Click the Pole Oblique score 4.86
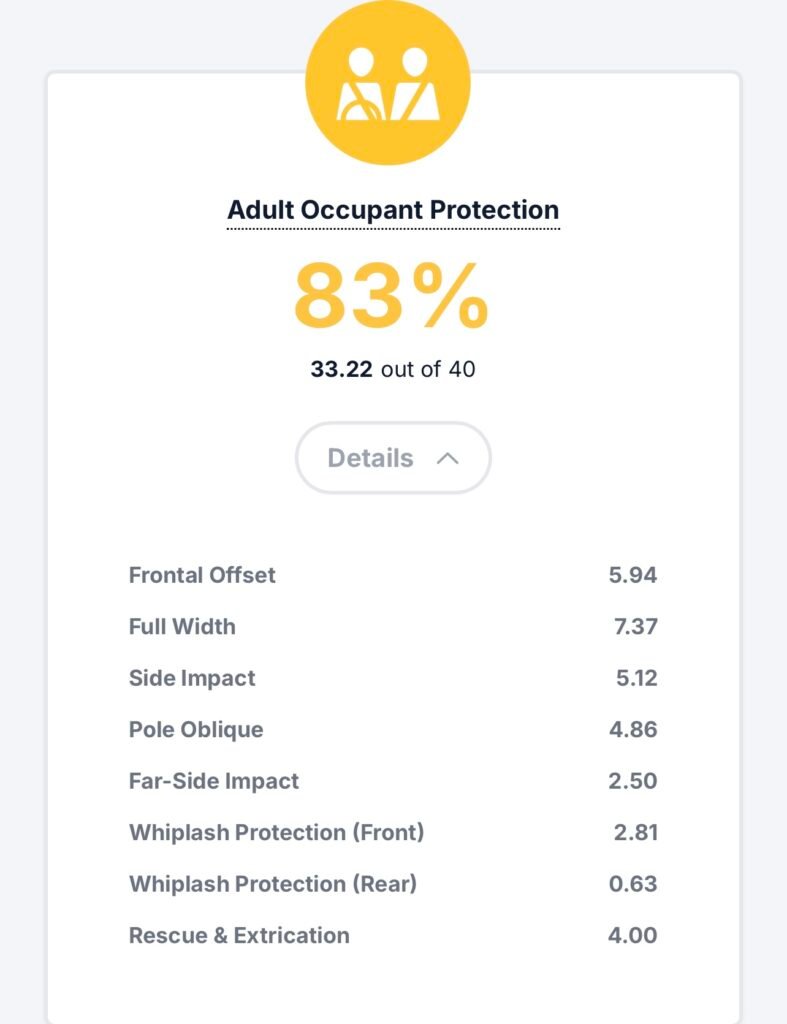Viewport: 787px width, 1024px height. (x=633, y=730)
